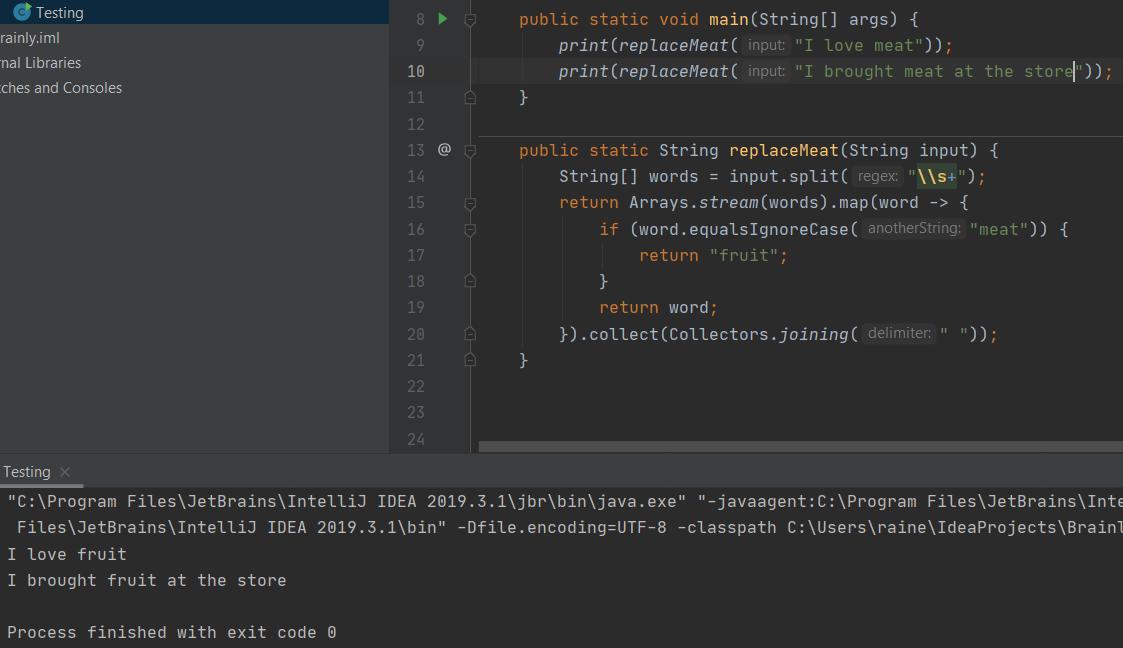Select Scratches and Consoles in the tree
The height and width of the screenshot is (648, 1123).
60,88
